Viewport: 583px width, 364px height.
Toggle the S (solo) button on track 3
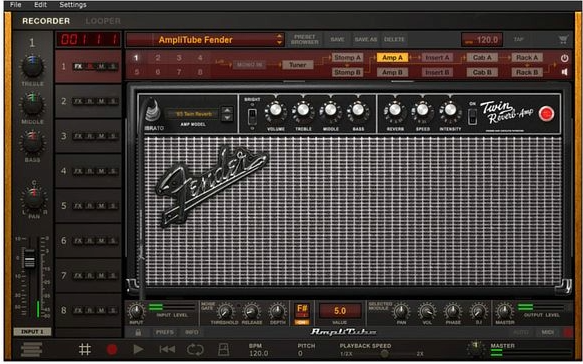coord(113,136)
